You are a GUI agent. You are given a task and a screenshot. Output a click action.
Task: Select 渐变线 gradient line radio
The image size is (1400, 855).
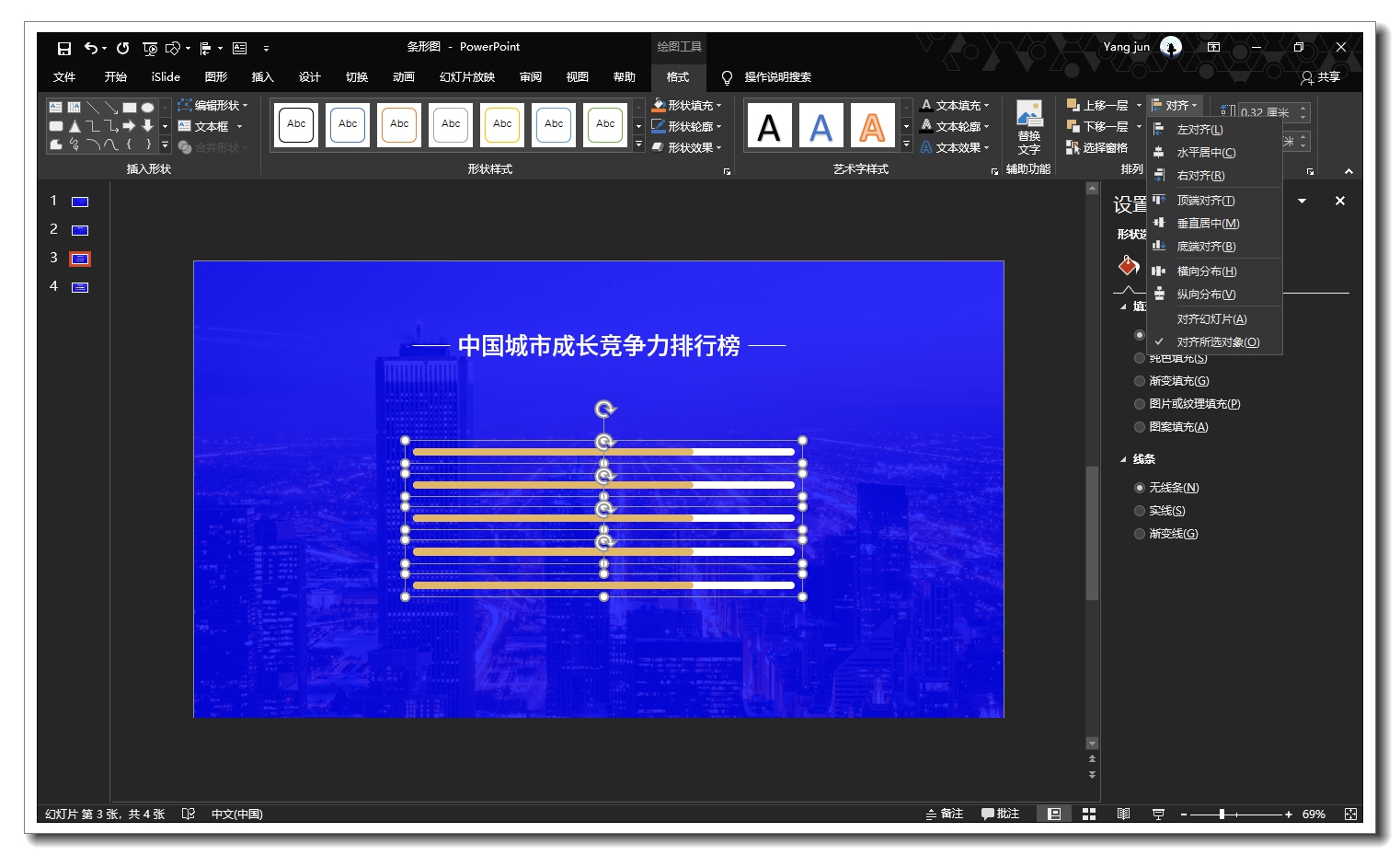pos(1140,534)
